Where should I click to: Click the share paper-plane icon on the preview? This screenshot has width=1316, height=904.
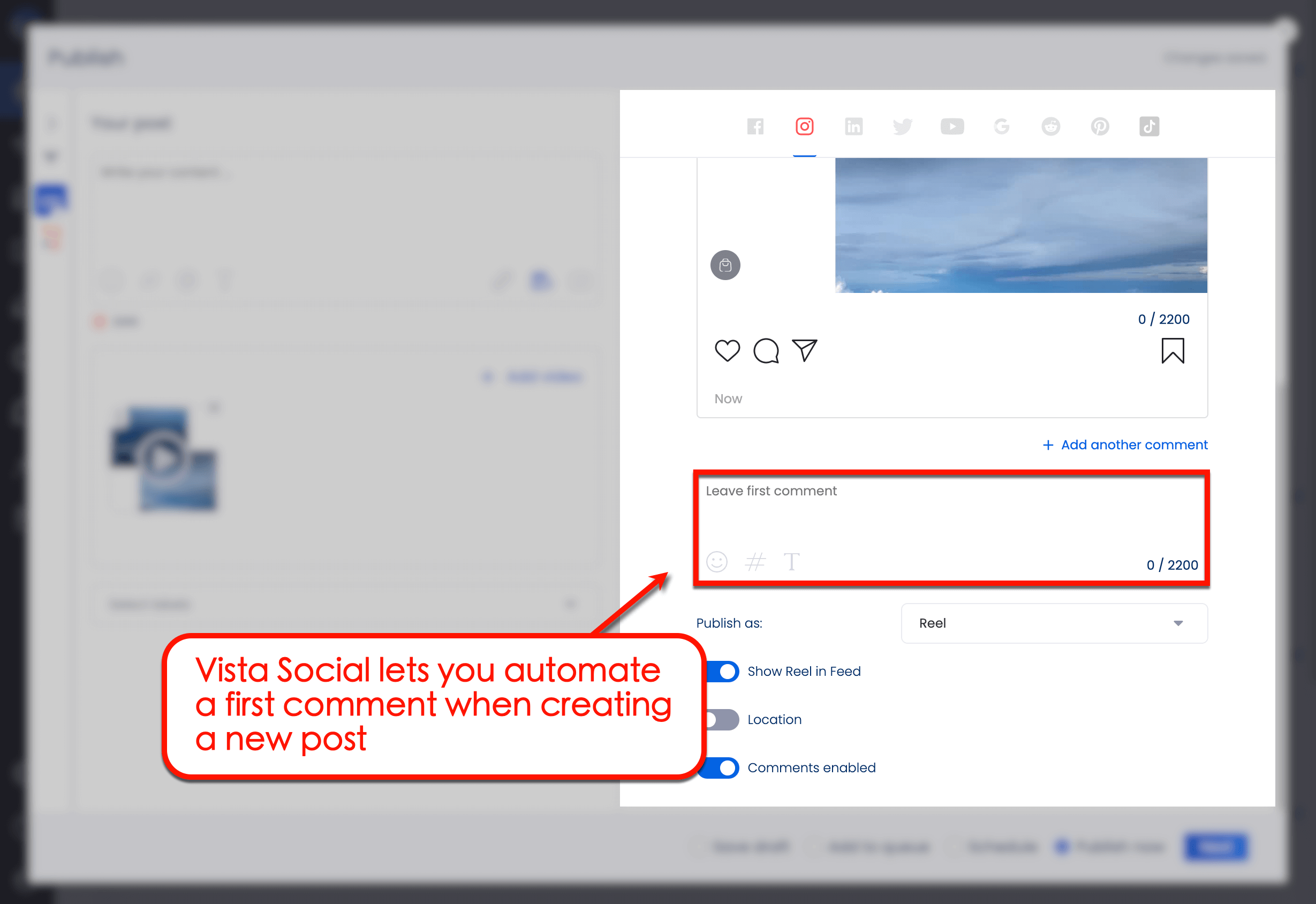(805, 350)
